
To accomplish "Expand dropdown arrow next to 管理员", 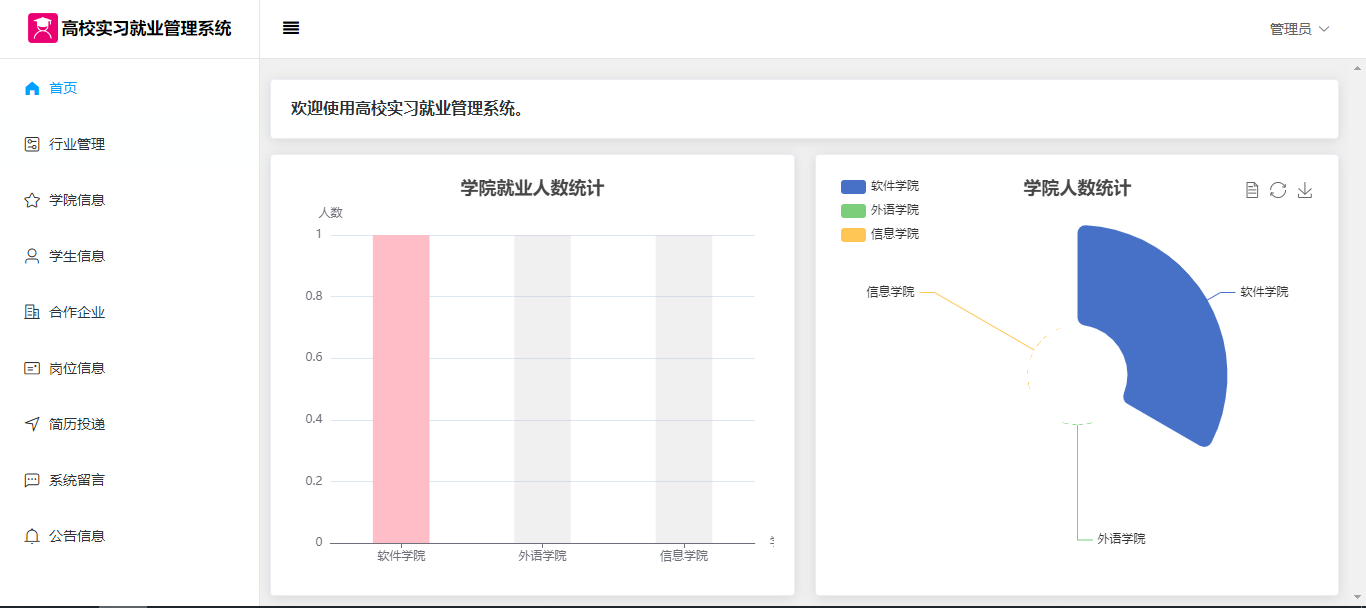I will coord(1324,29).
